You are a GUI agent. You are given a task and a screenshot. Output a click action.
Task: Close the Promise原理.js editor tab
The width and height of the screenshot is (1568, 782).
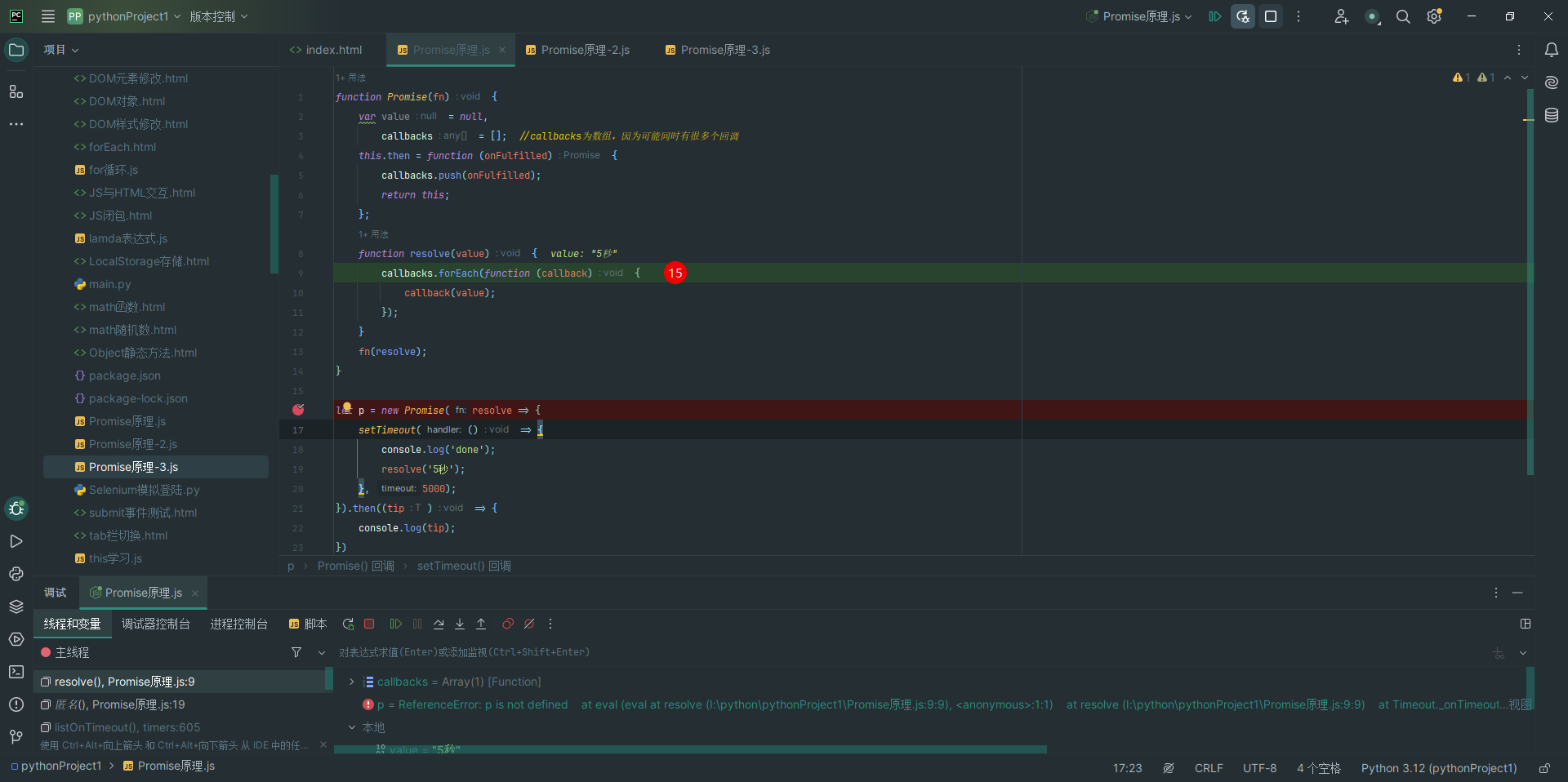(502, 50)
